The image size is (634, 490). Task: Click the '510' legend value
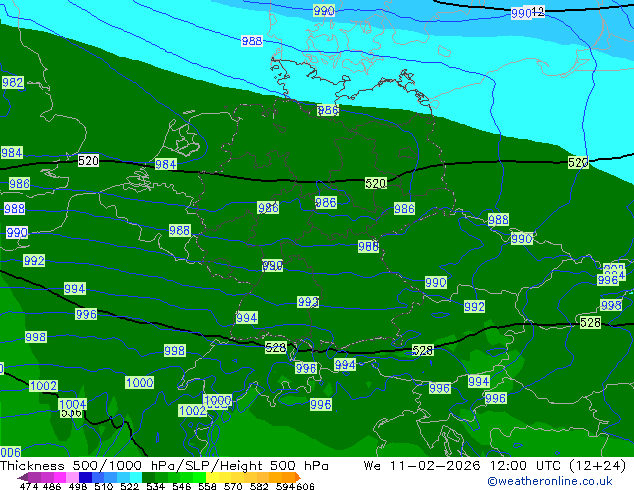coord(104,486)
